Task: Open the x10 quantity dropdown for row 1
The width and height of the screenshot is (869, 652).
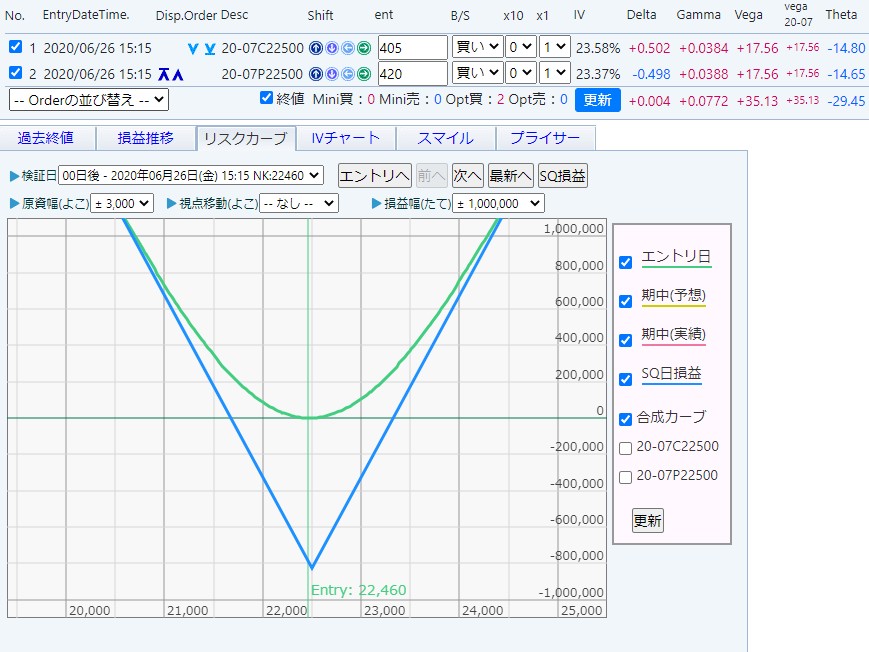Action: 520,47
